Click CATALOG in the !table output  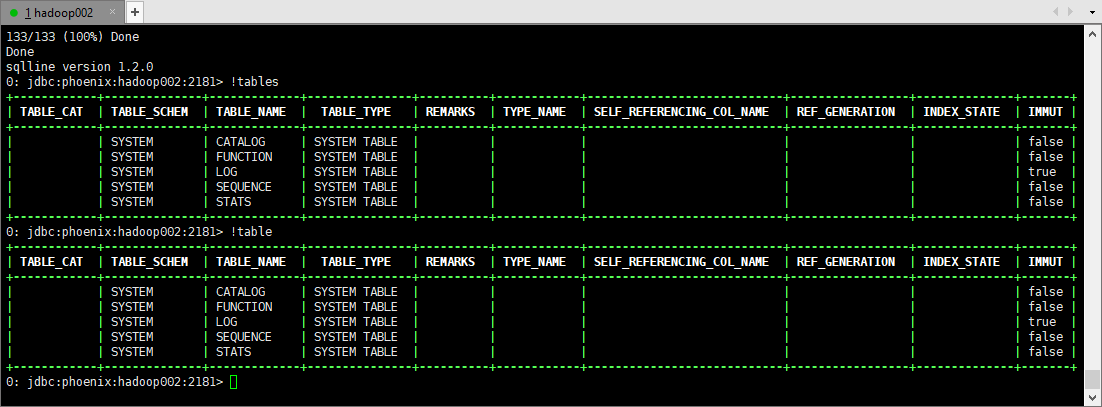[x=240, y=292]
